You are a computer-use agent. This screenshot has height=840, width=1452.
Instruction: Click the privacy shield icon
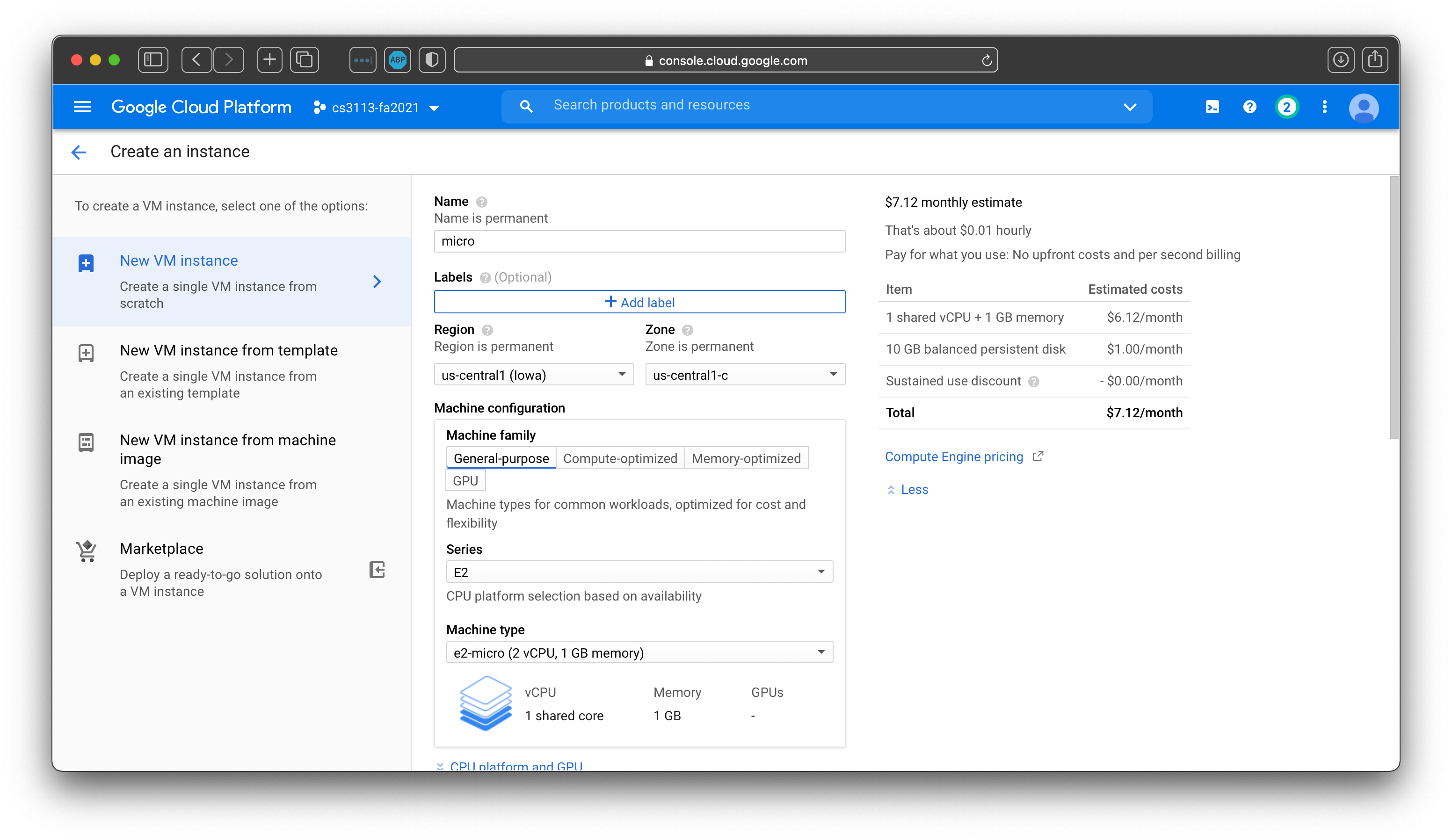click(432, 60)
